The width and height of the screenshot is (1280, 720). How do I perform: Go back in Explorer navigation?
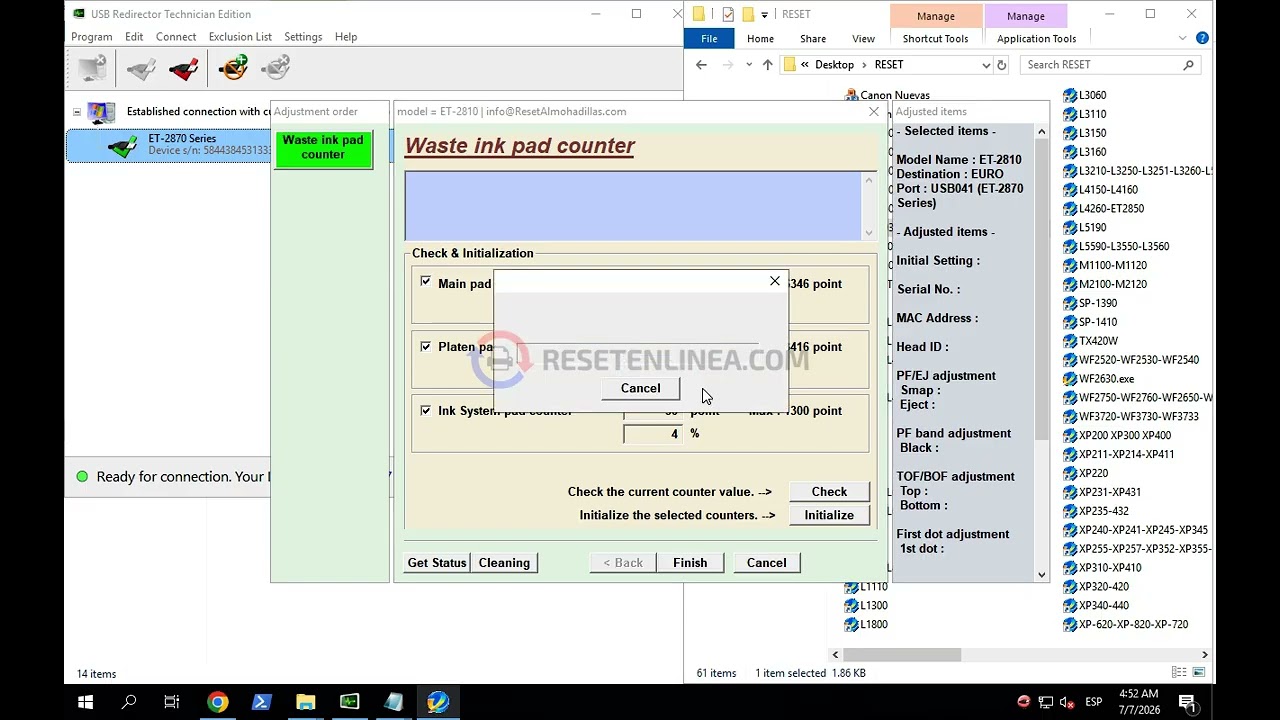click(x=701, y=65)
